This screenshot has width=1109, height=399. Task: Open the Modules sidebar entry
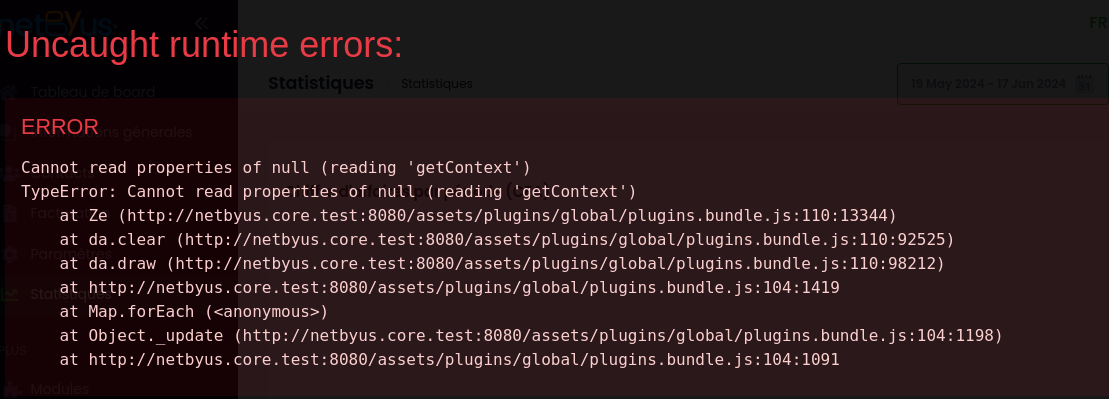tap(59, 389)
